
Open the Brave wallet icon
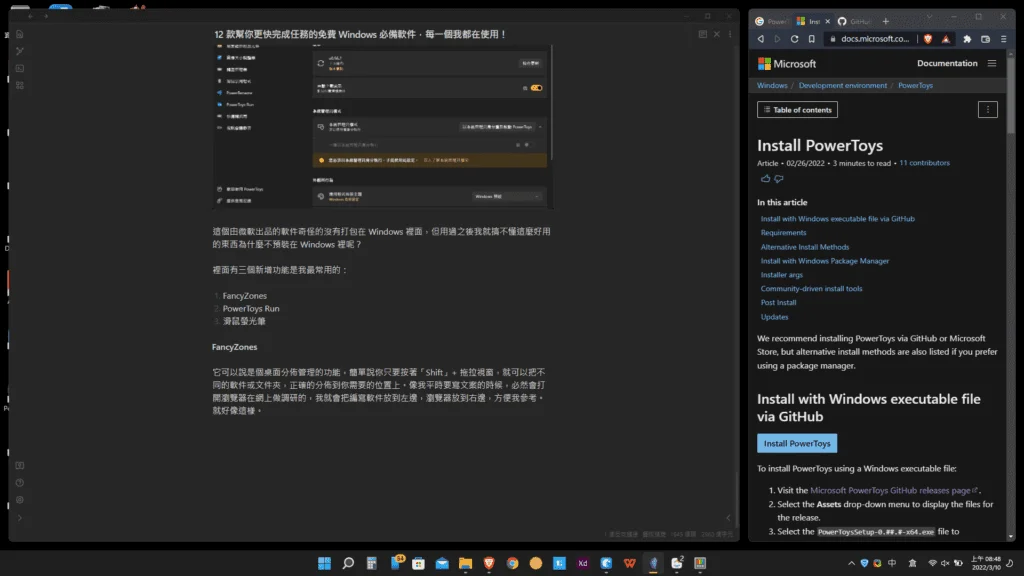click(985, 39)
